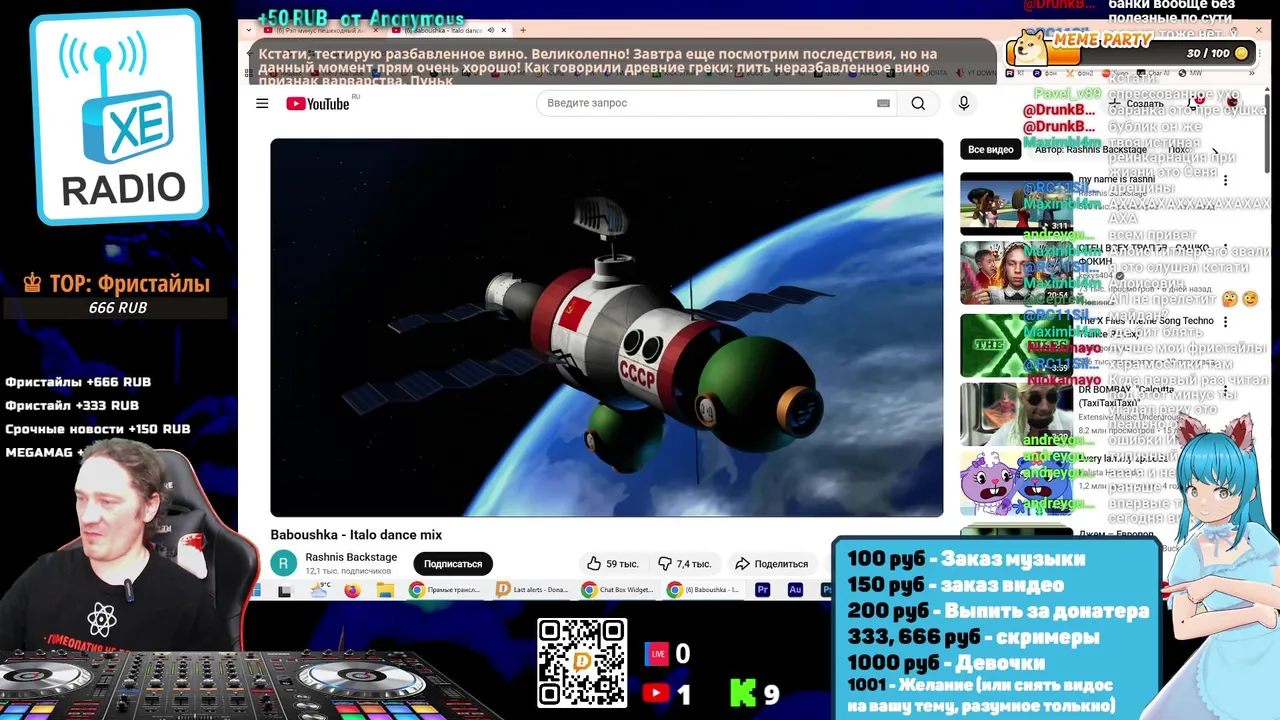Click the '12,1 тыс. подписчиков' subscriber count

348,571
